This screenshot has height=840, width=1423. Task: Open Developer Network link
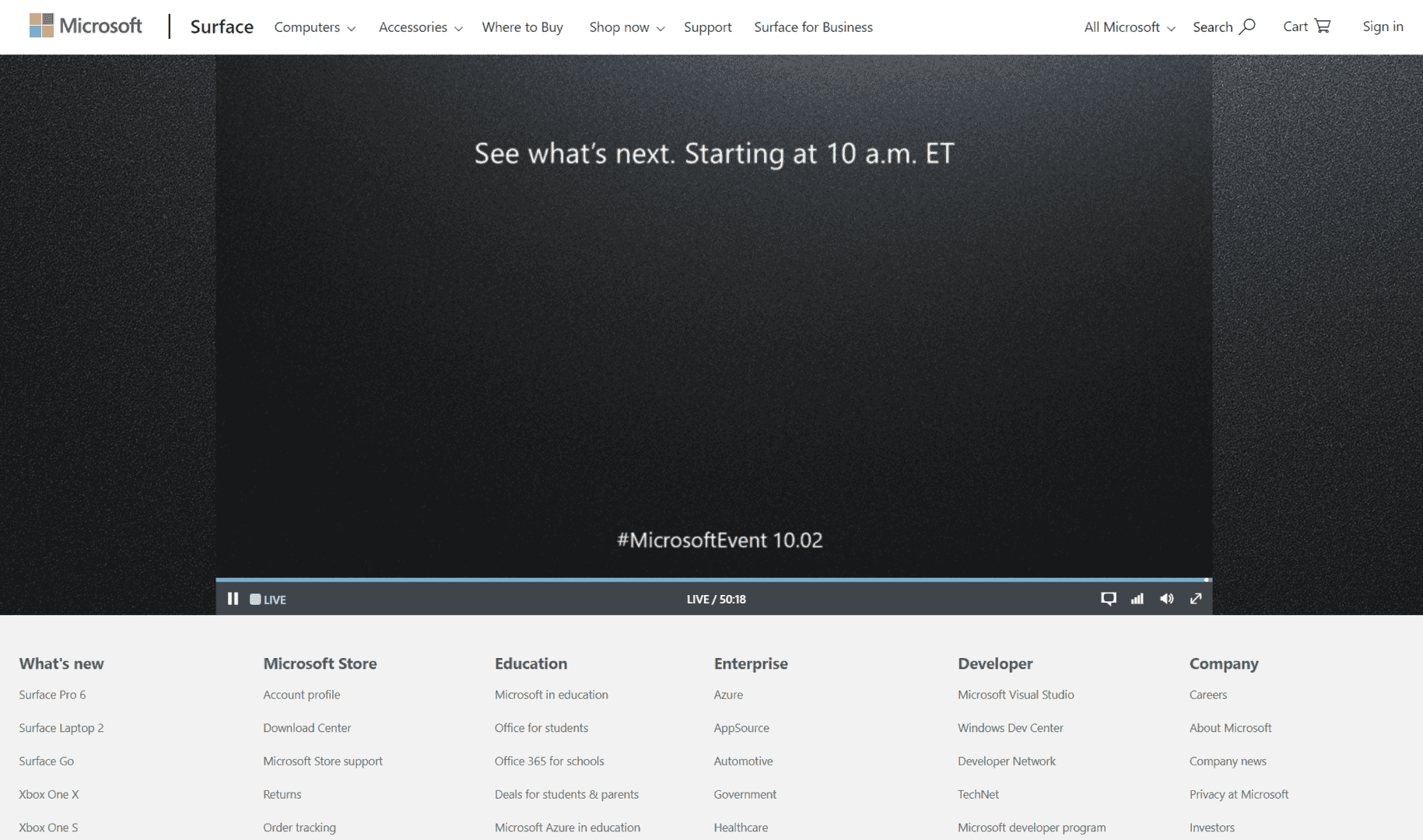(x=1007, y=761)
